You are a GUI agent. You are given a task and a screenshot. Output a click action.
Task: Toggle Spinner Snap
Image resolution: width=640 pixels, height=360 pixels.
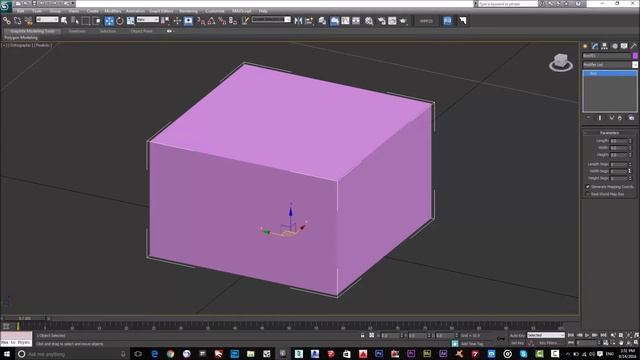[233, 20]
